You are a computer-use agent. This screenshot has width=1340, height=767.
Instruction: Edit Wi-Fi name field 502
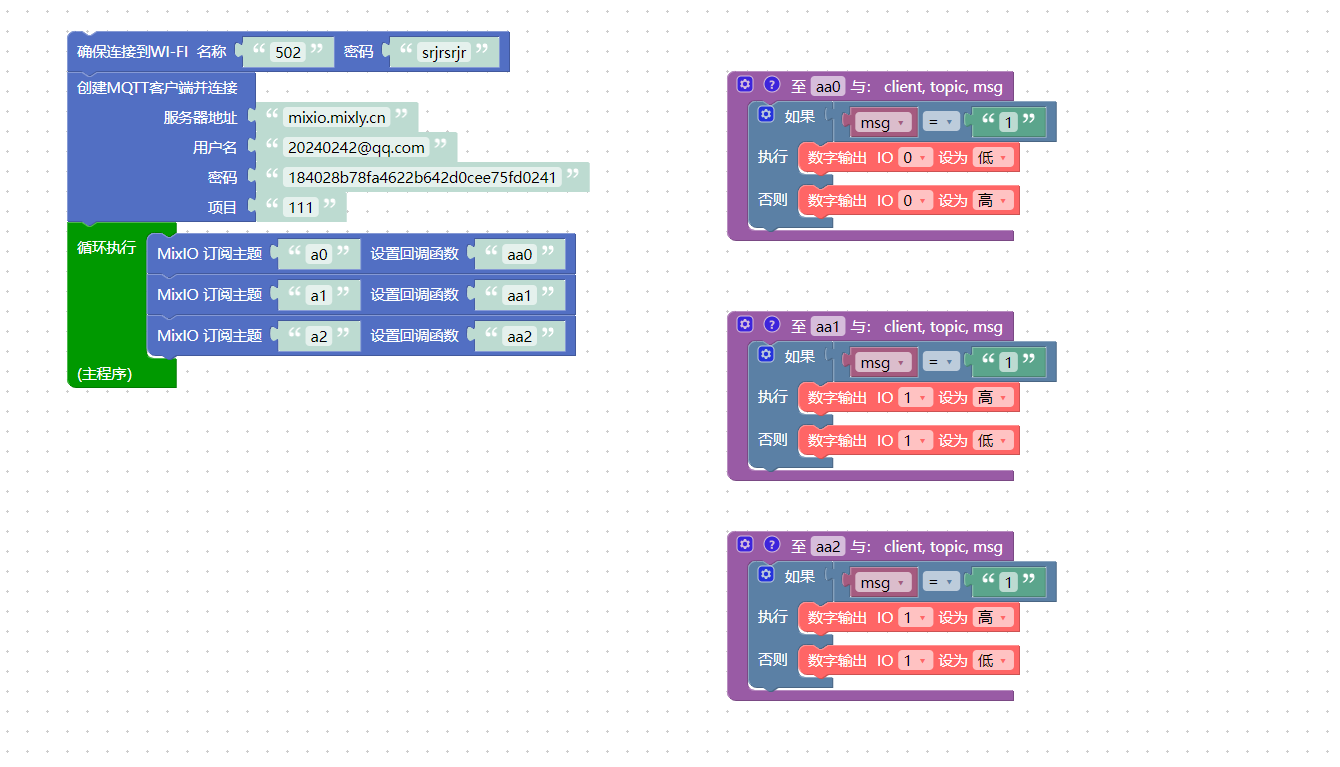288,52
